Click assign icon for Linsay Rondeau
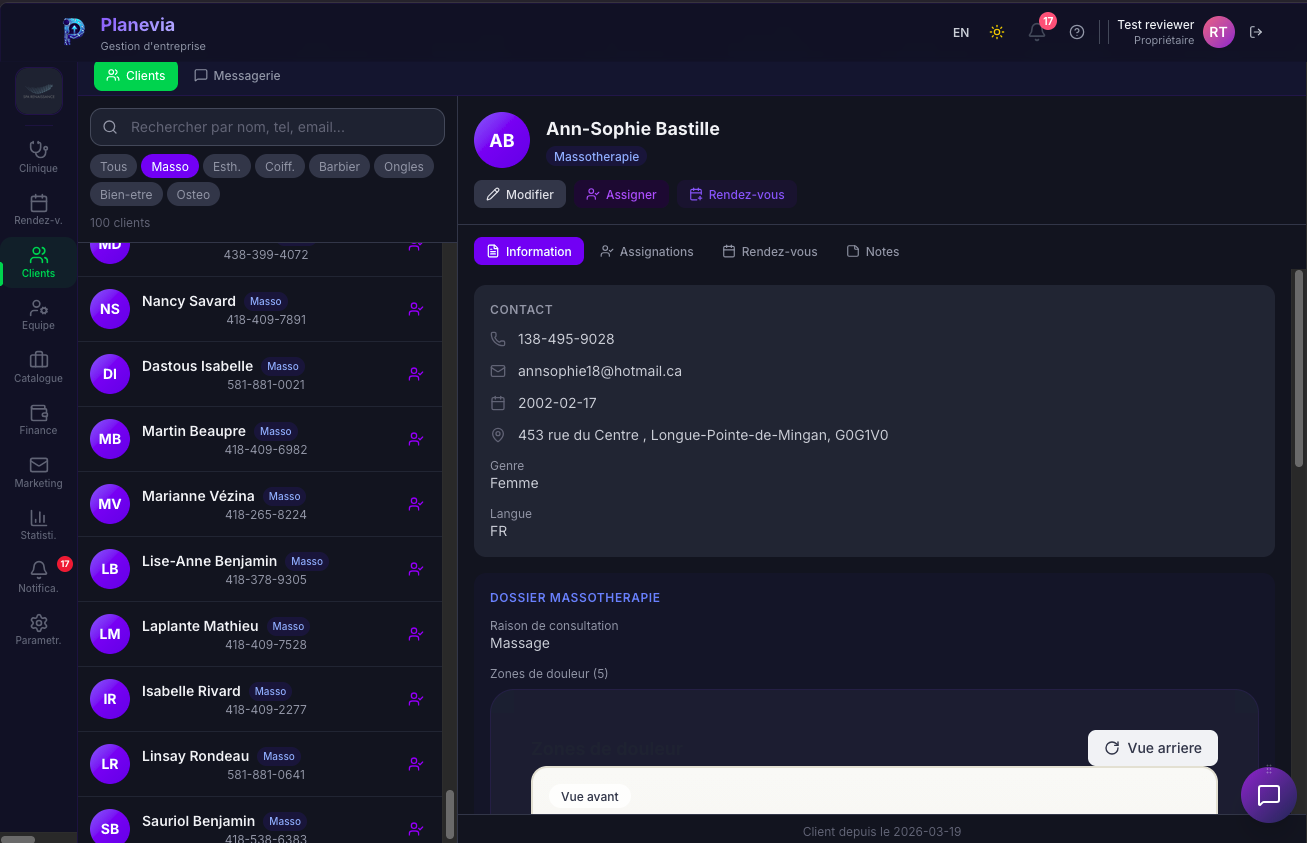 coord(416,764)
